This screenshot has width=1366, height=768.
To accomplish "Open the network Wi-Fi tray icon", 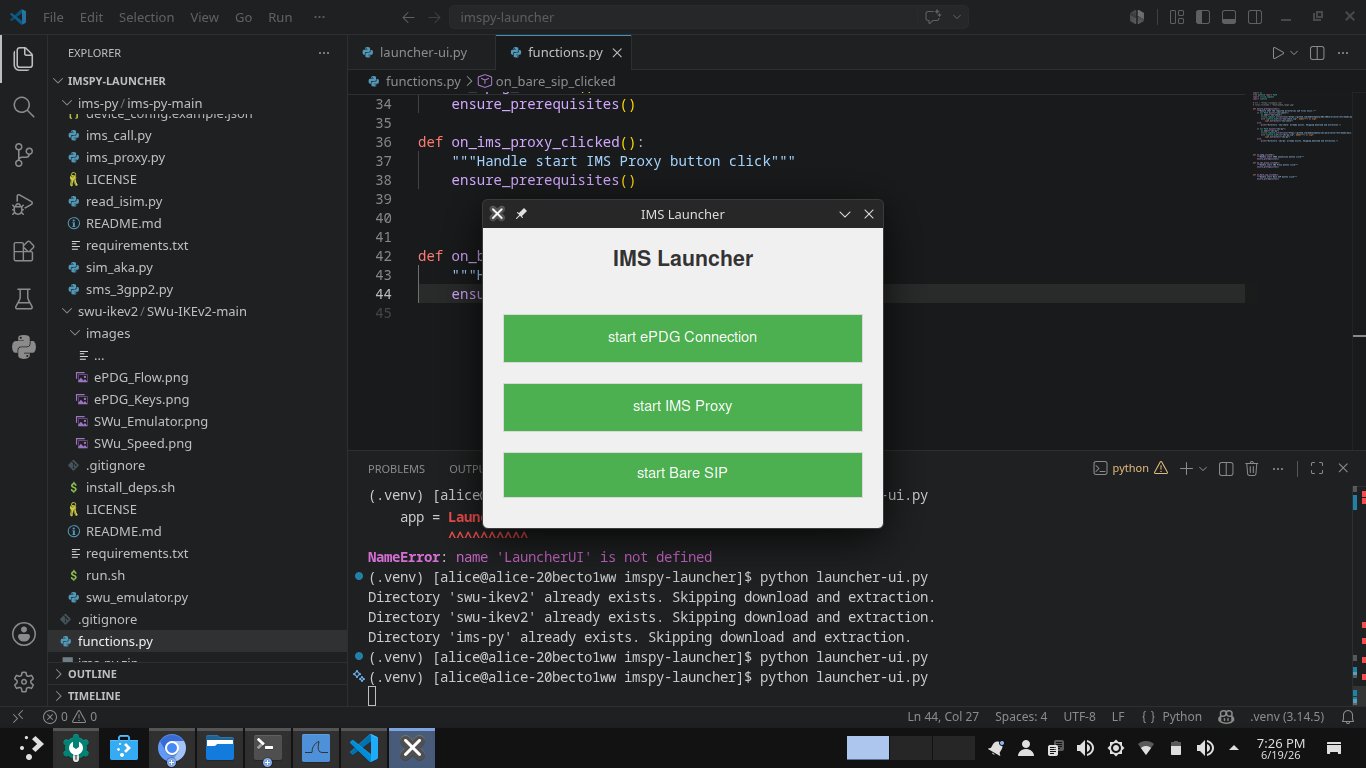I will pos(1146,748).
